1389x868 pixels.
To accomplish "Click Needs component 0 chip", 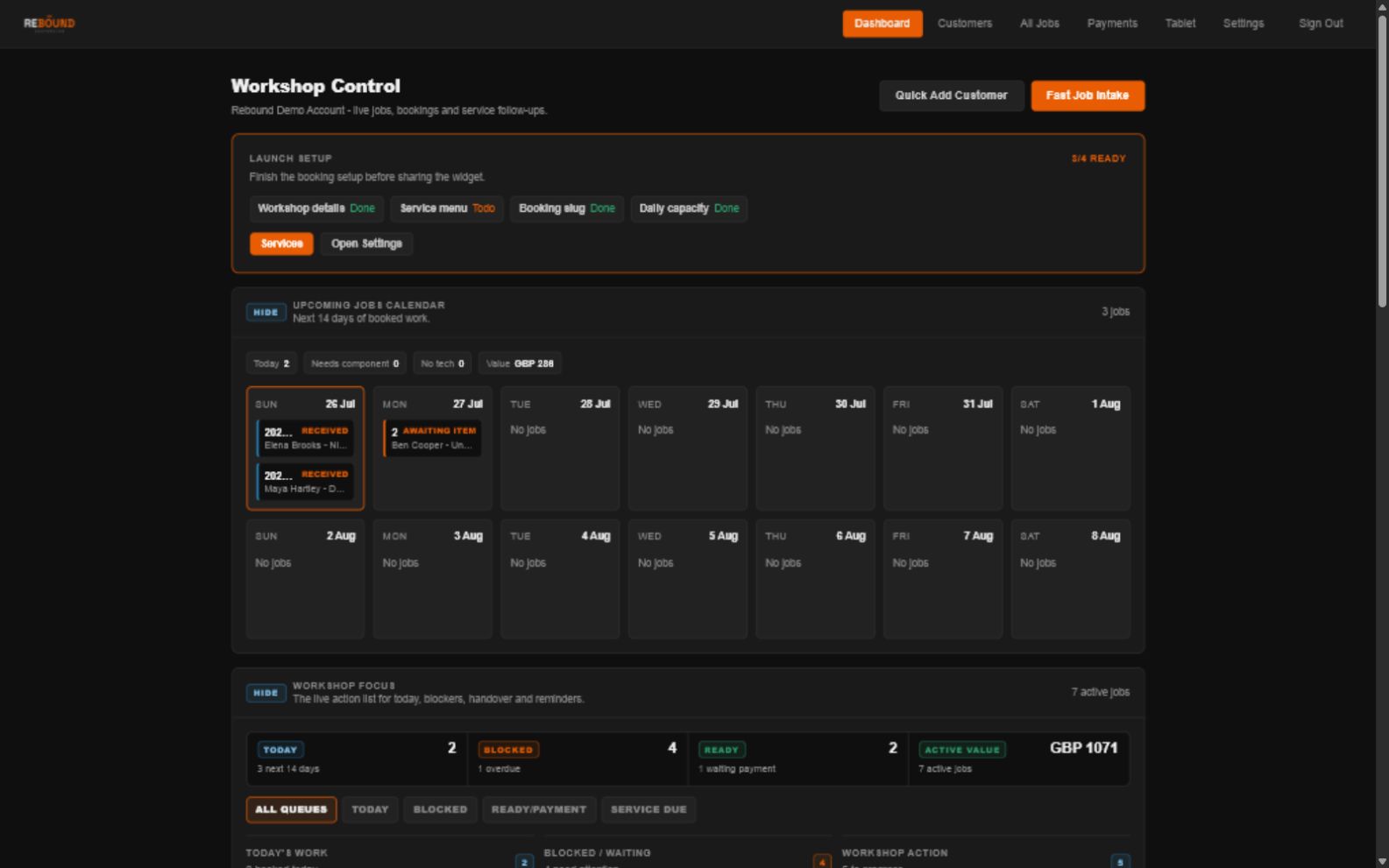I will 355,363.
